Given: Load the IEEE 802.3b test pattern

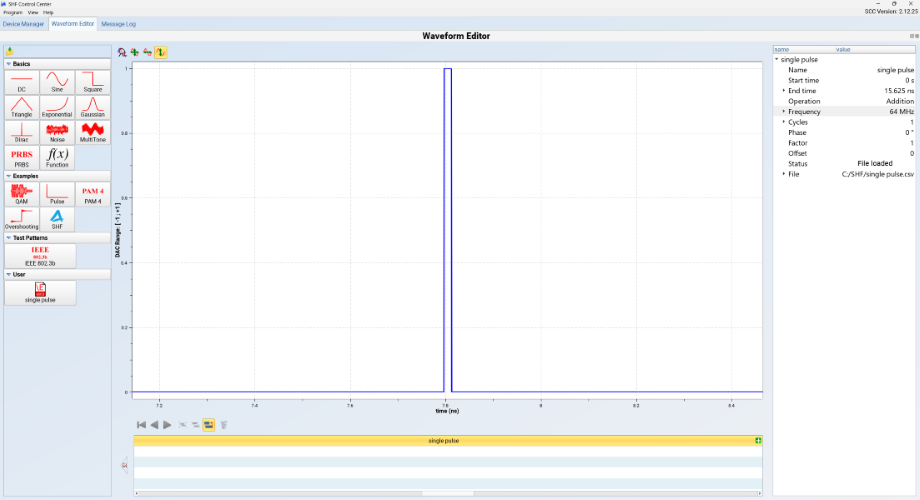Looking at the screenshot, I should tap(40, 254).
